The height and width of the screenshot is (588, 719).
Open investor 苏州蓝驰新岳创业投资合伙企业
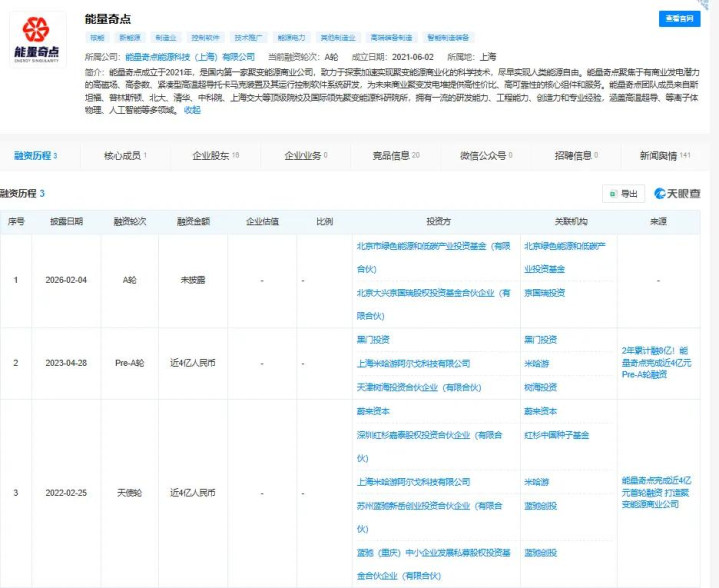click(430, 517)
